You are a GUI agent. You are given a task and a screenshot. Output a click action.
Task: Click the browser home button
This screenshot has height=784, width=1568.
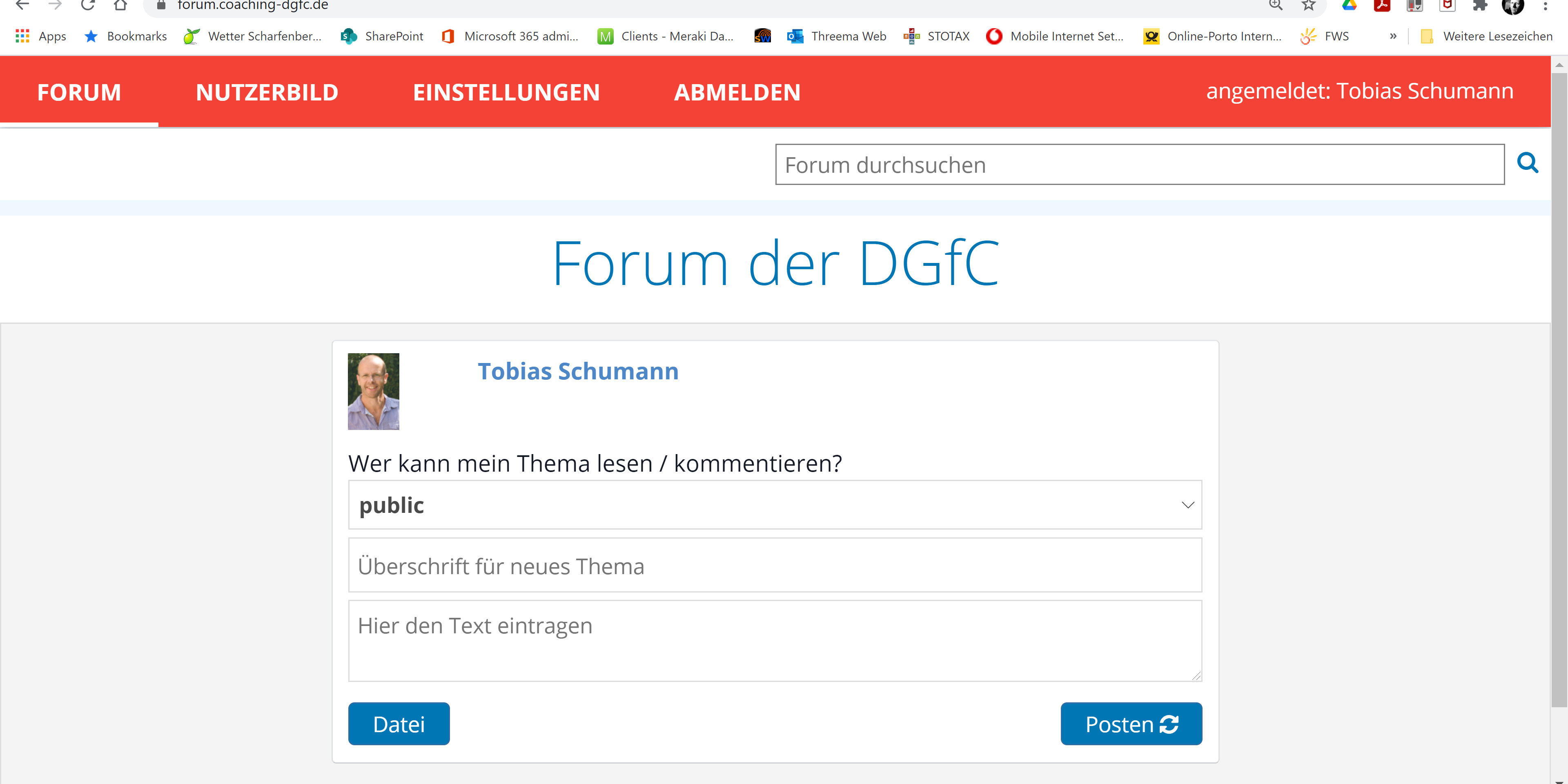pos(120,5)
